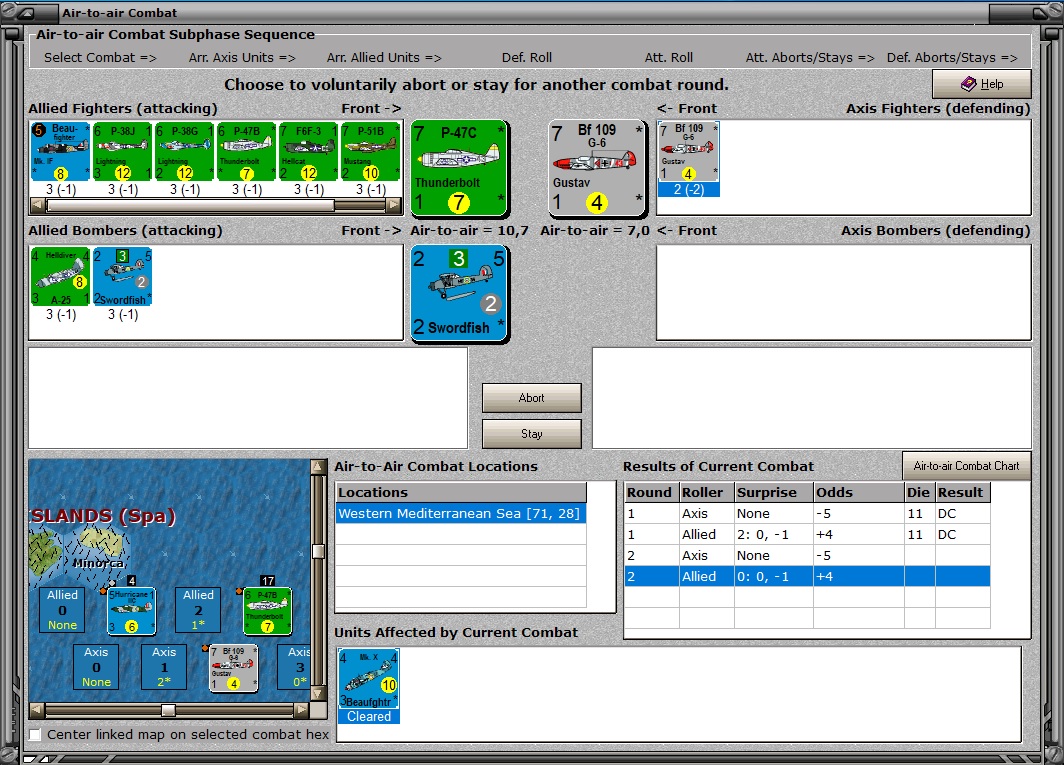Click the Surprise column header

click(x=774, y=492)
